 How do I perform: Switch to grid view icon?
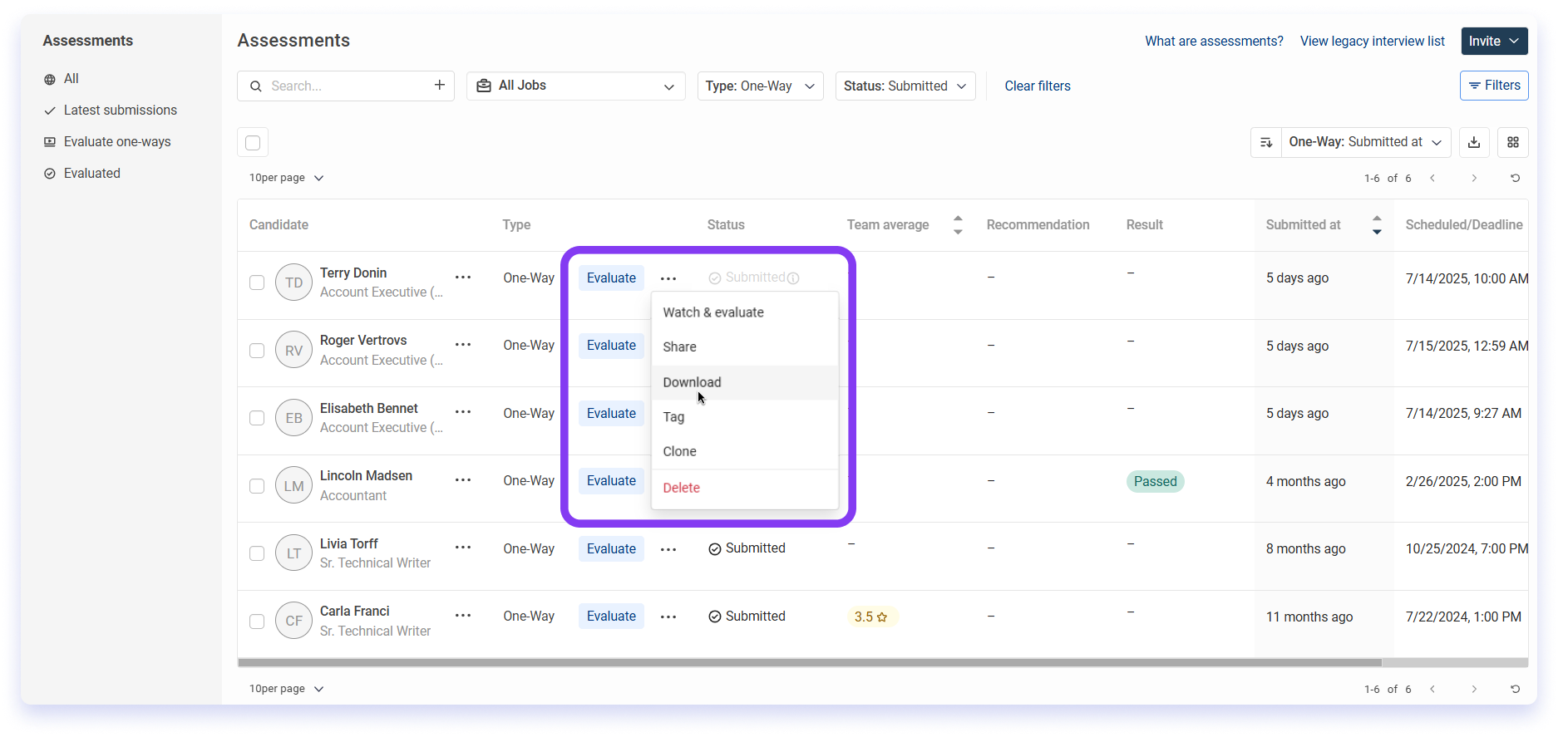click(1513, 142)
